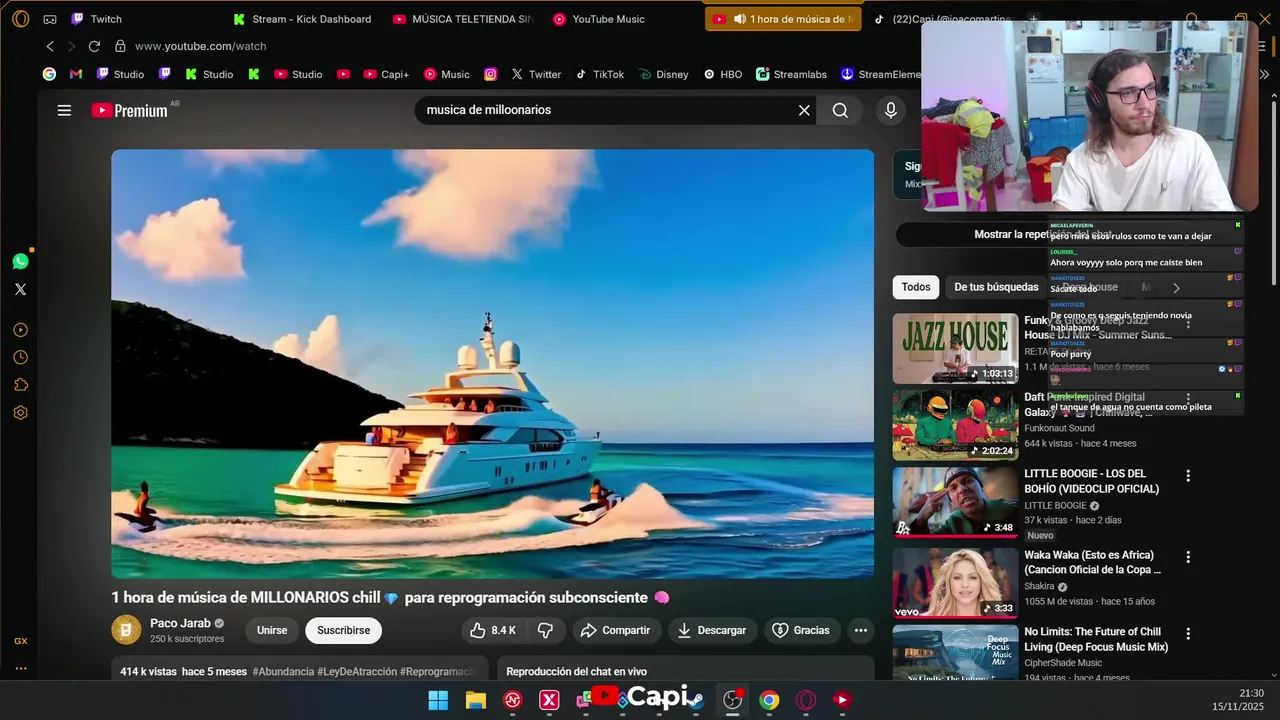Open the player icon in Opera sidebar
The image size is (1280, 720).
(x=20, y=330)
